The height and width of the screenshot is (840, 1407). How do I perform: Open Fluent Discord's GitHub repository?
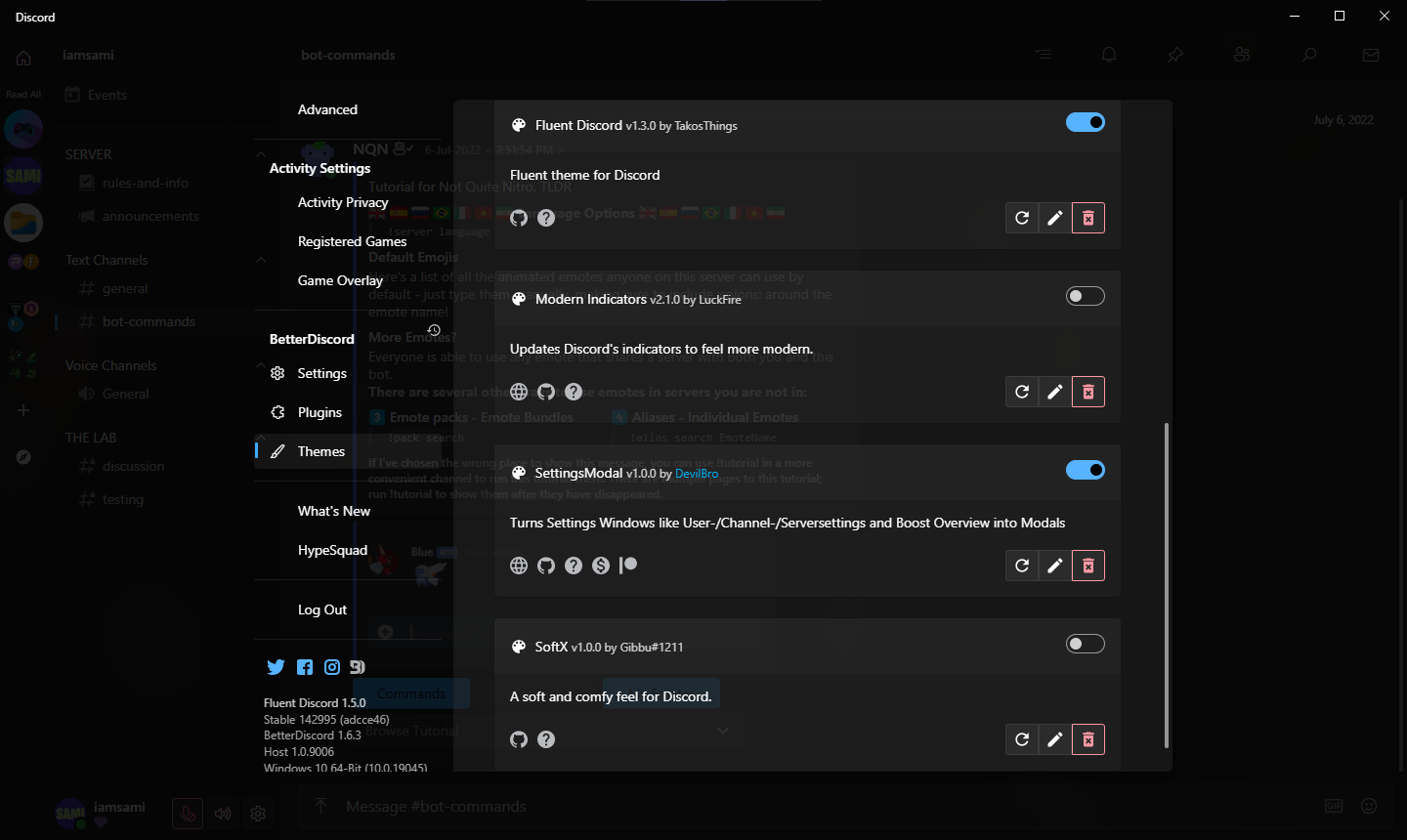[x=518, y=217]
